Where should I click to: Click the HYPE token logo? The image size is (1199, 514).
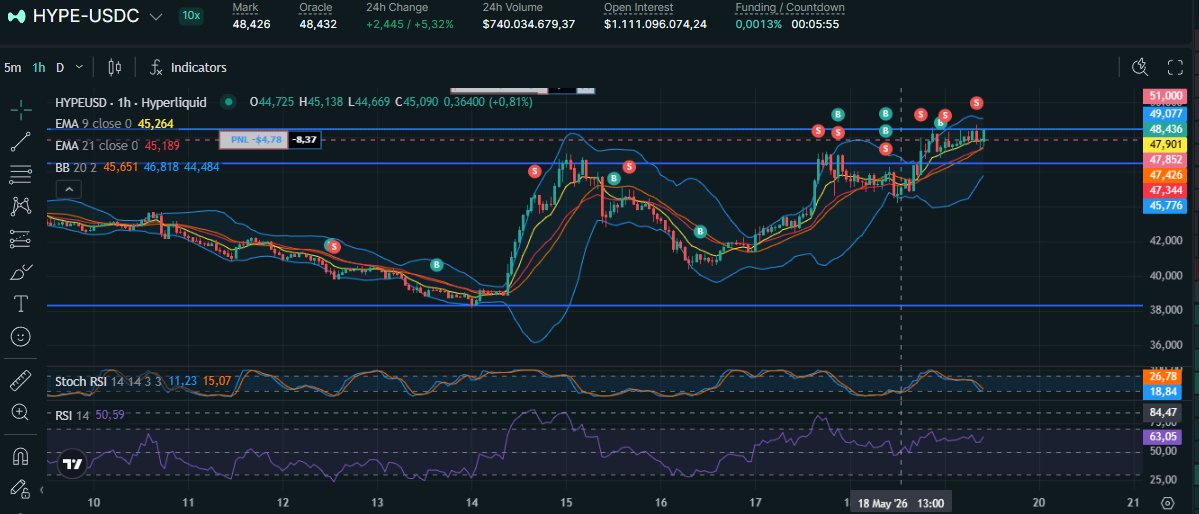(x=16, y=16)
